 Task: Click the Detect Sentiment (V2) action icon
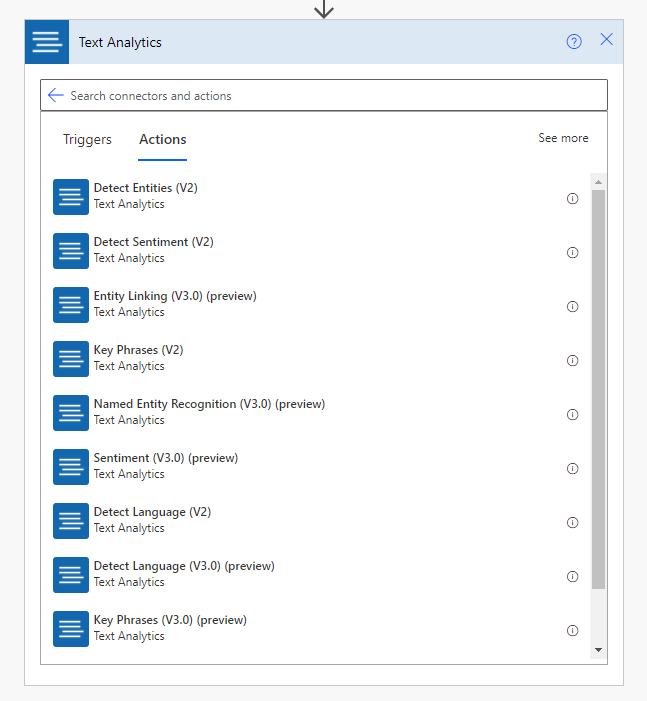click(71, 251)
